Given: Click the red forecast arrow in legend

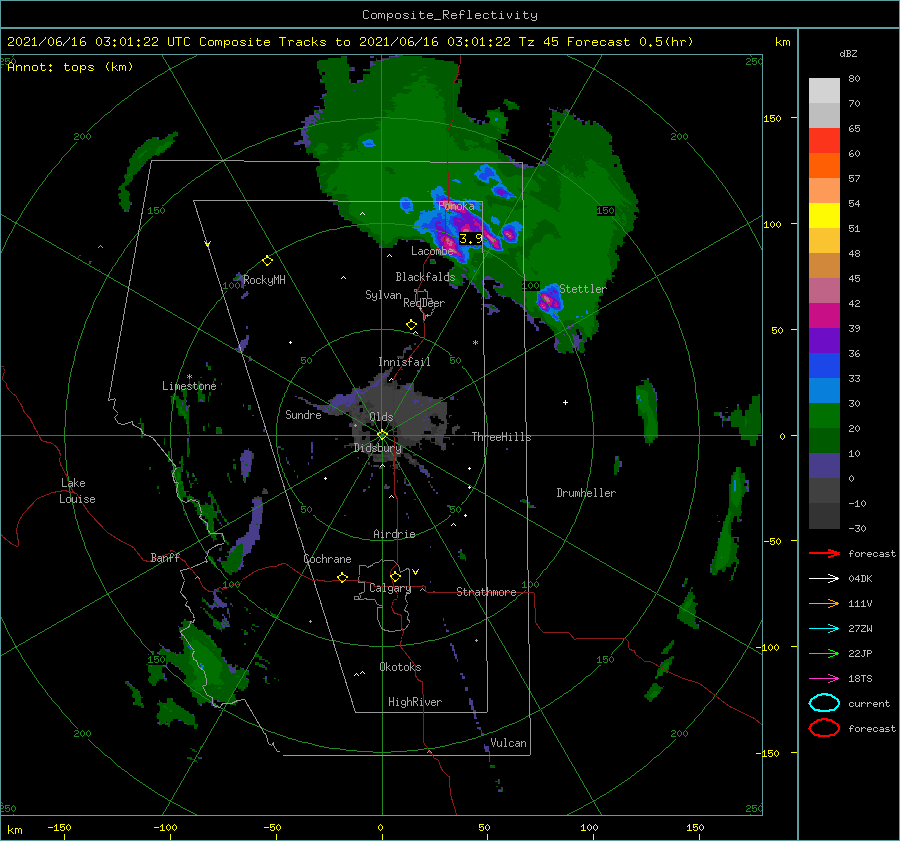Looking at the screenshot, I should tap(824, 553).
